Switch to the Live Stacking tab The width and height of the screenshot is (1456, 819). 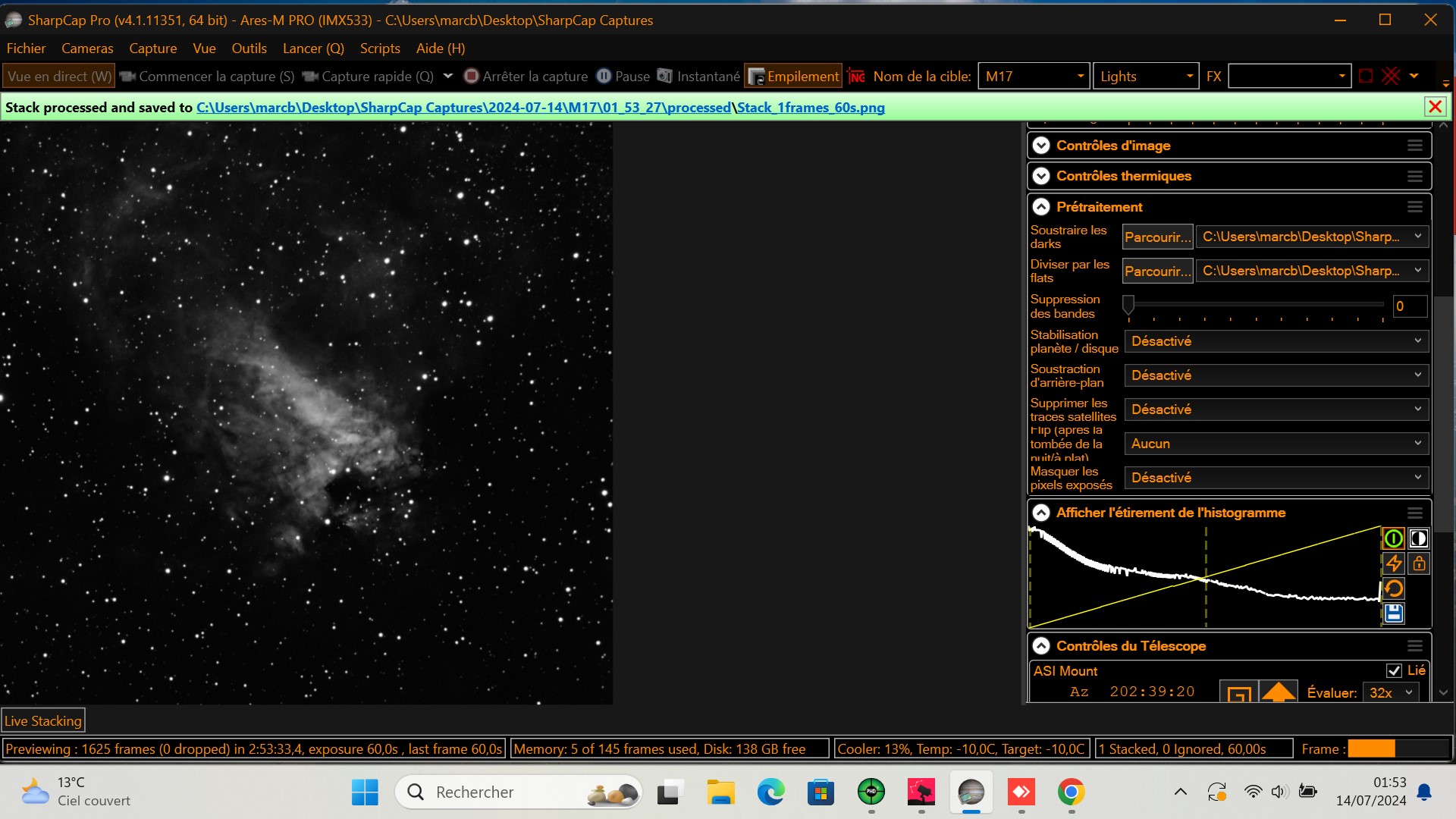point(43,721)
